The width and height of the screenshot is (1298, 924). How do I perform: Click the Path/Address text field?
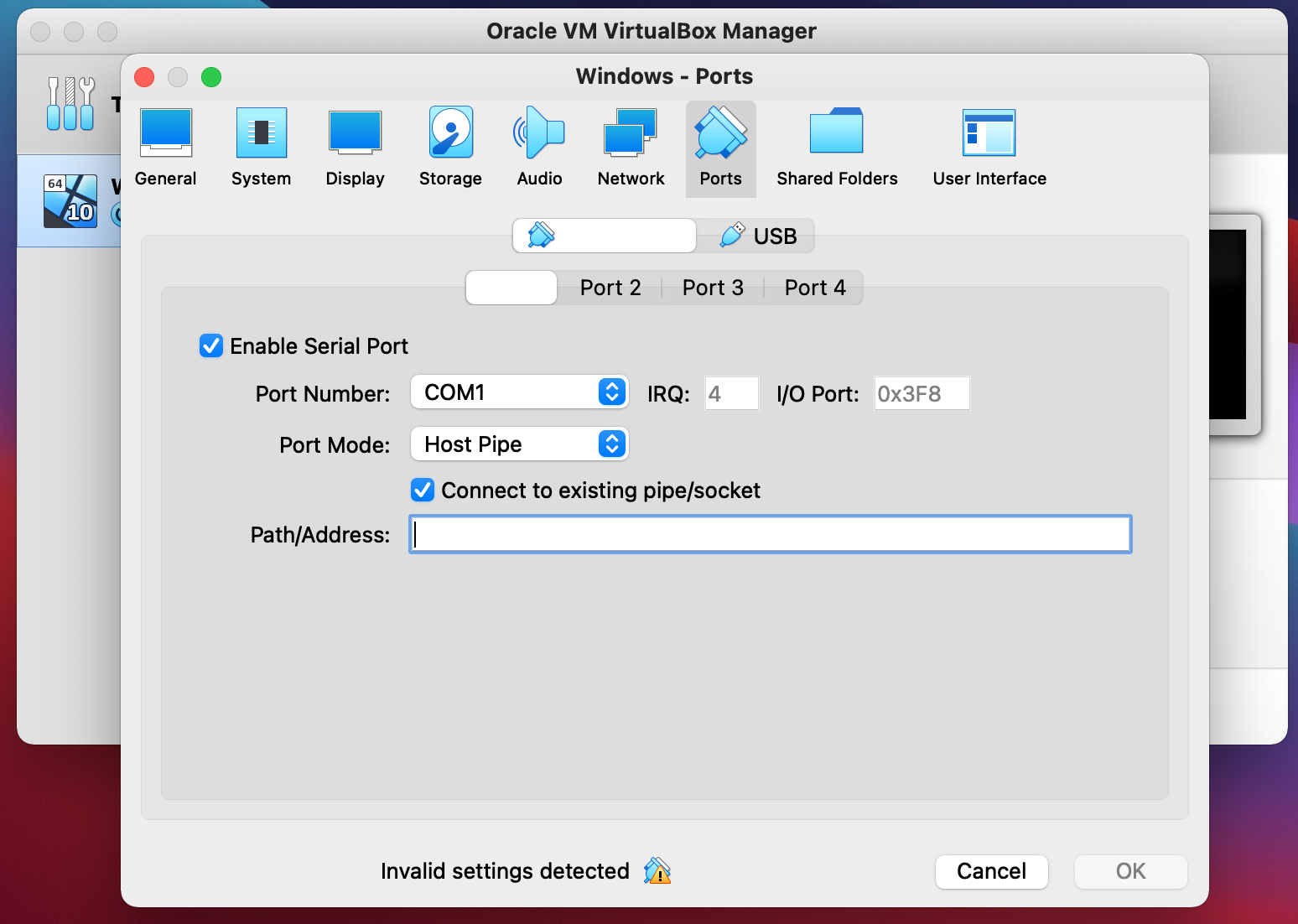pyautogui.click(x=771, y=534)
